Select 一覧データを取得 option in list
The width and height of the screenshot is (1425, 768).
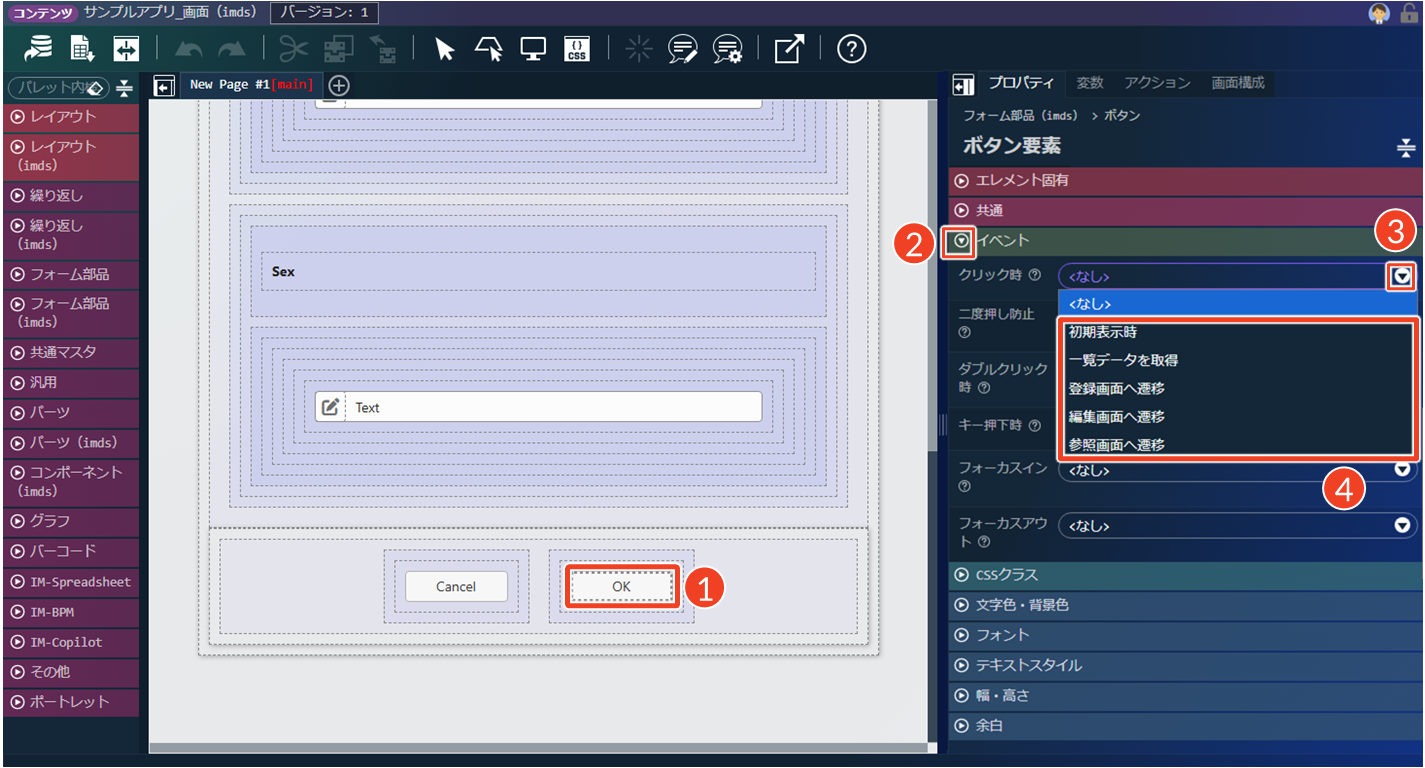point(1122,360)
